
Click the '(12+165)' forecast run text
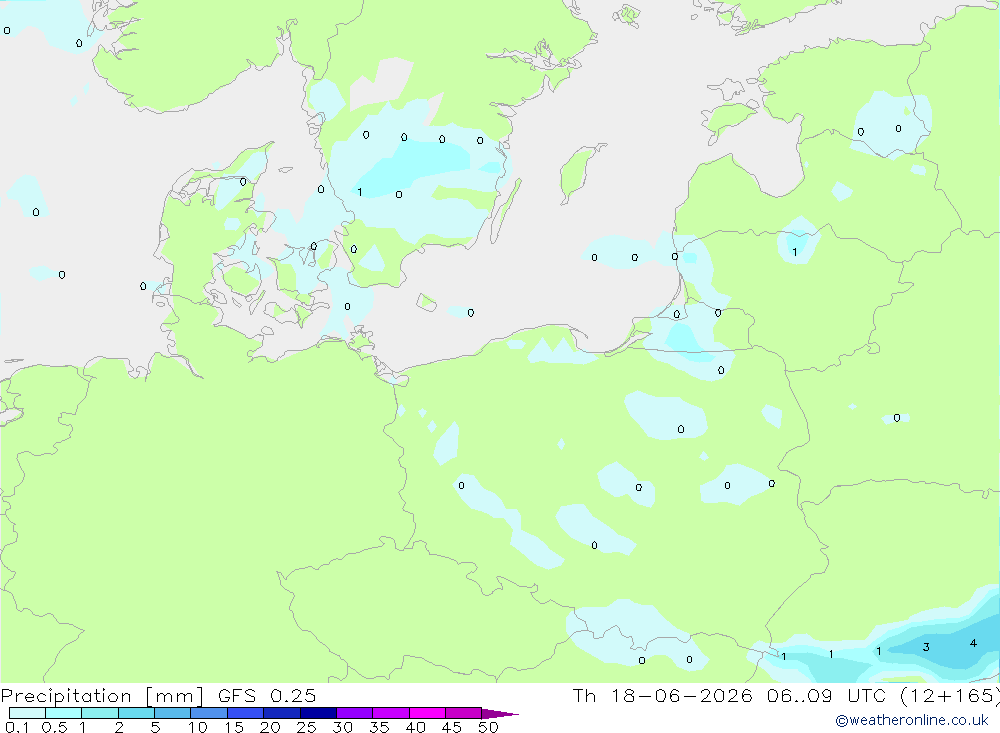[950, 696]
